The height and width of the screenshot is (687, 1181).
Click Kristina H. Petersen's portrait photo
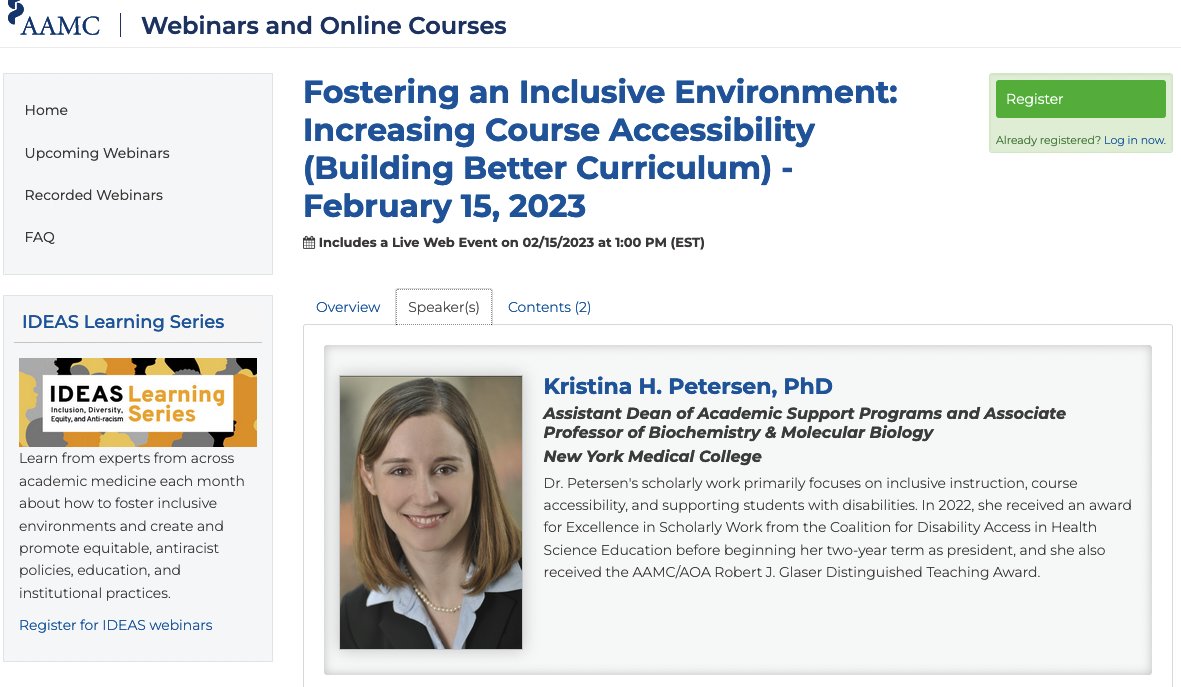tap(431, 512)
